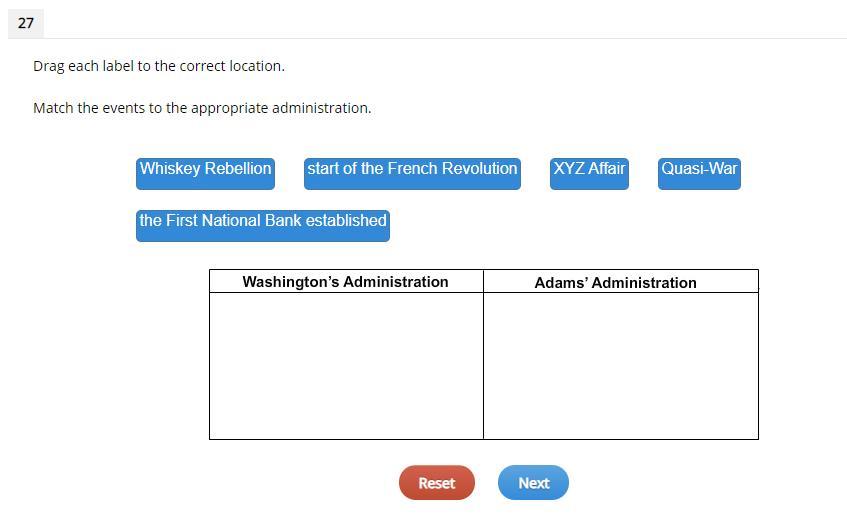Click the Adams' Administration column header
This screenshot has height=516, width=847.
click(x=615, y=282)
